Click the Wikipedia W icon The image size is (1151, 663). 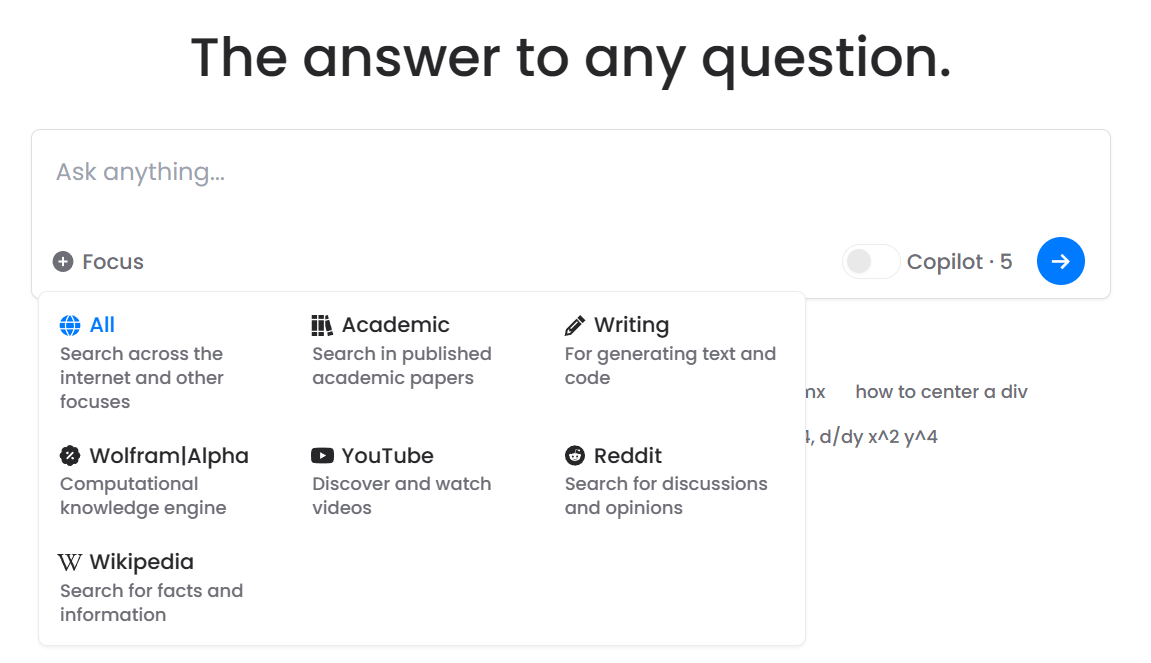point(70,563)
